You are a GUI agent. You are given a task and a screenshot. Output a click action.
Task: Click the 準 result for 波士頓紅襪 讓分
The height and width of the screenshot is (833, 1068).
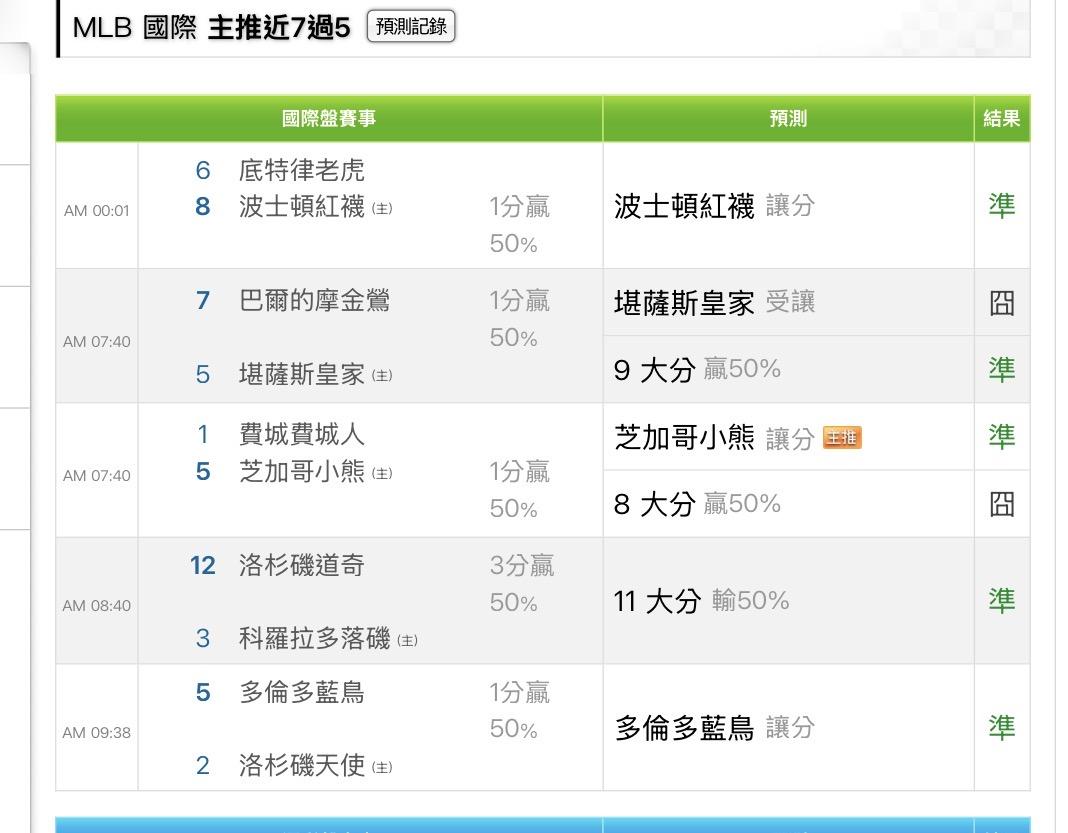(x=1001, y=206)
